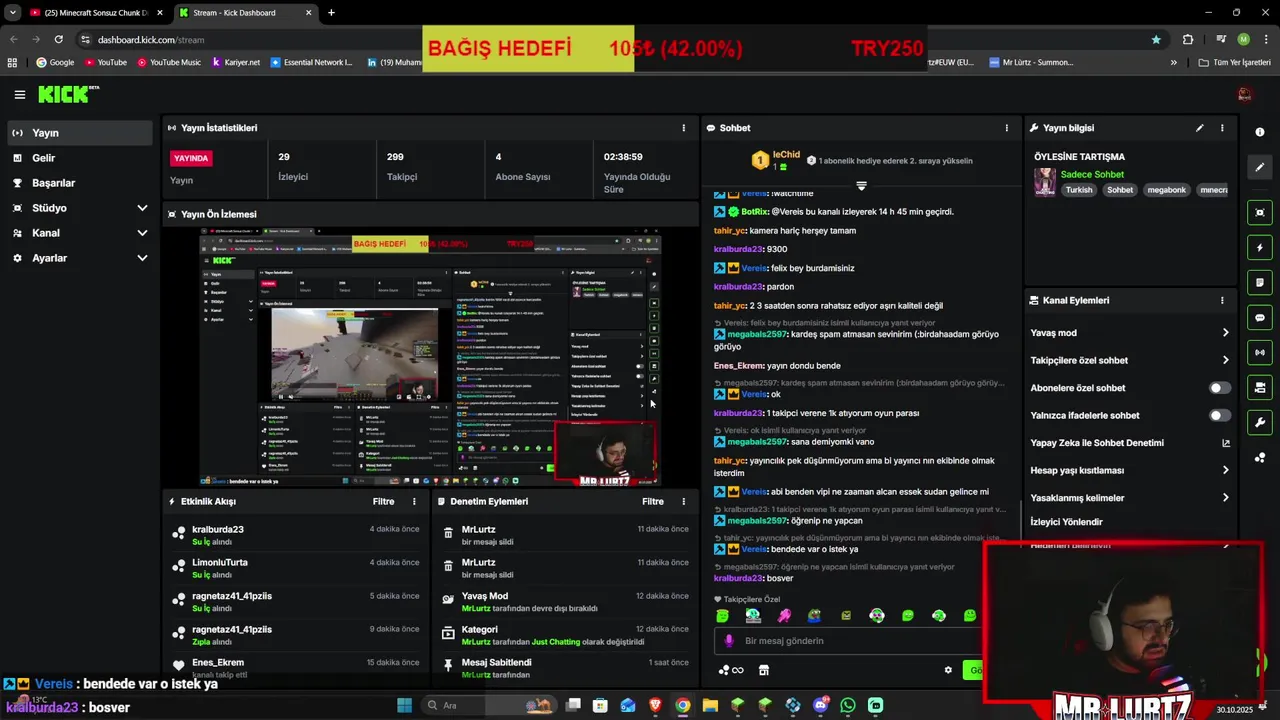Collapse the gift leaderboard chevron
This screenshot has width=1280, height=720.
point(861,186)
